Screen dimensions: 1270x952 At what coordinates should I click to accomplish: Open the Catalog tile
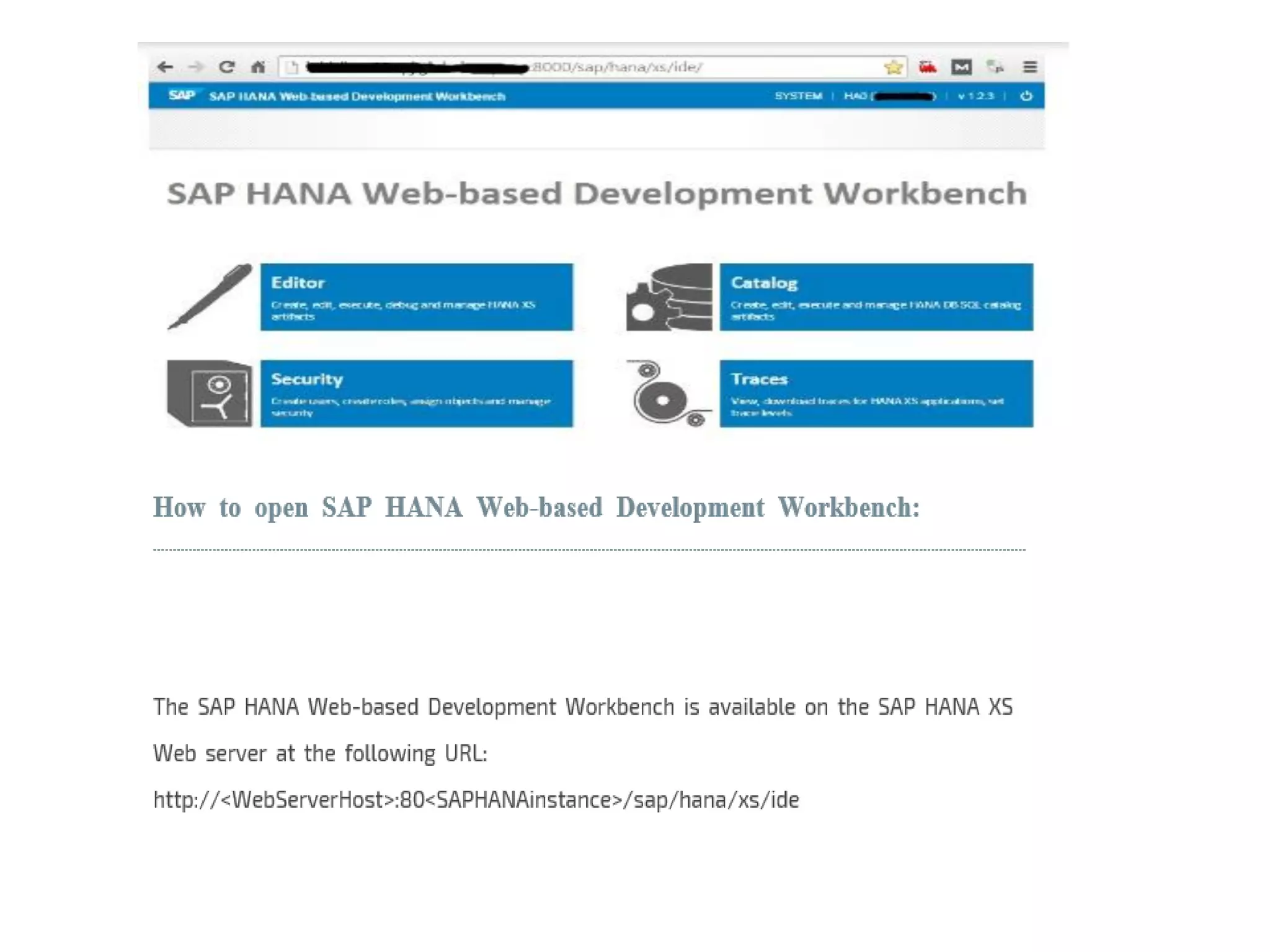coord(876,297)
